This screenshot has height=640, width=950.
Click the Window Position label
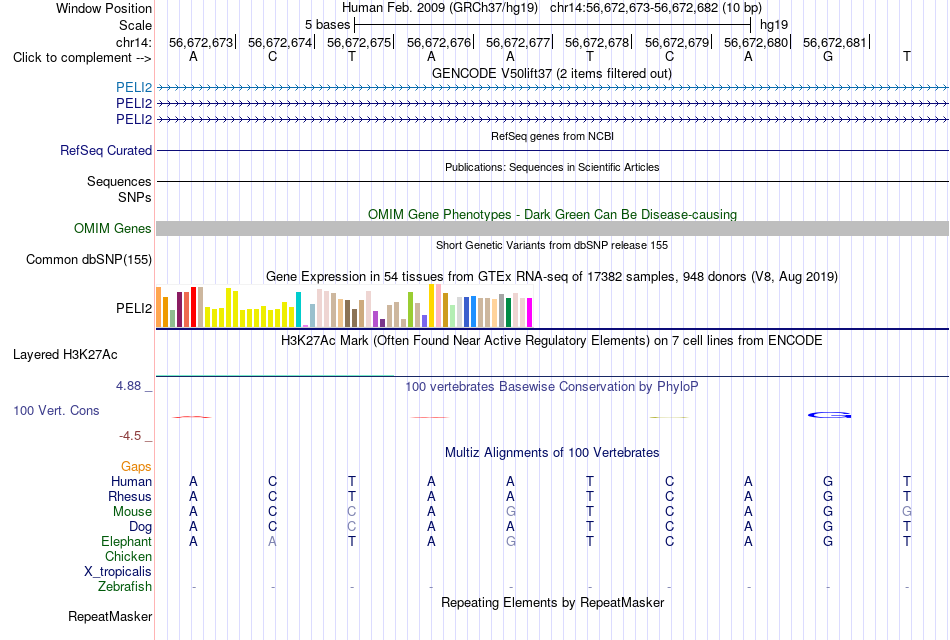(x=104, y=8)
